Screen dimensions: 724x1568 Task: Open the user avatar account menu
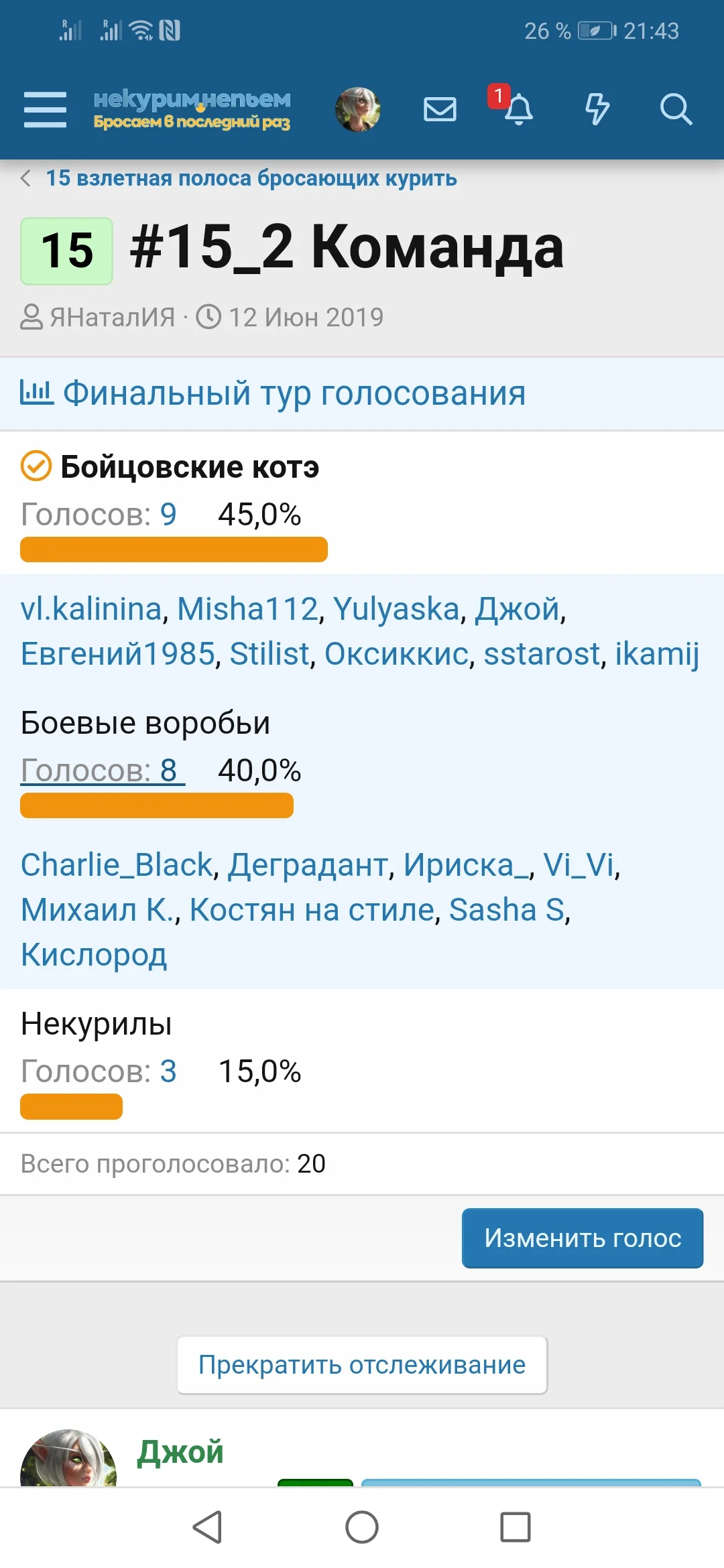tap(358, 109)
